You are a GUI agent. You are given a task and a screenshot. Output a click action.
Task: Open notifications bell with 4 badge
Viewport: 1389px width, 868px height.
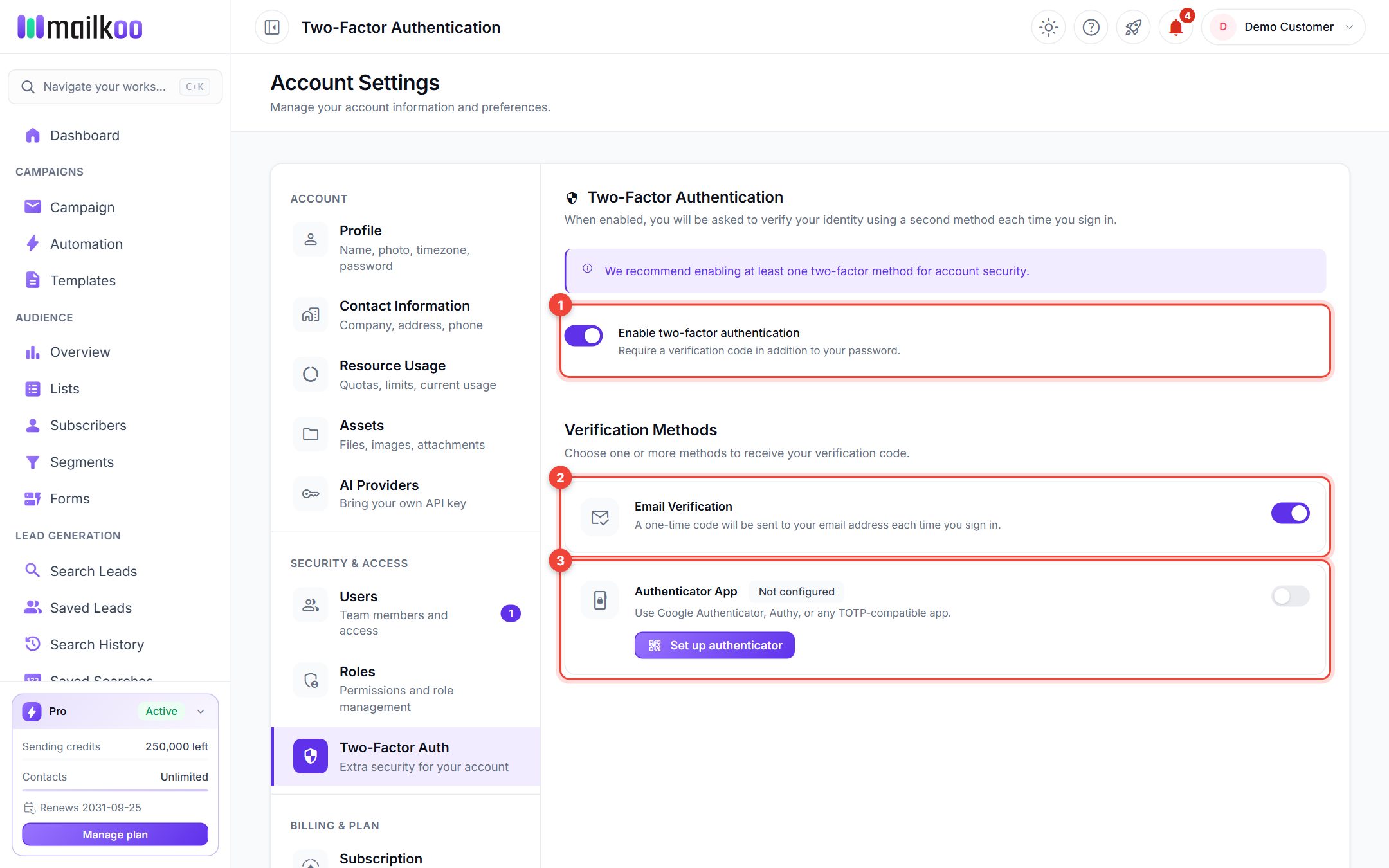[1176, 27]
